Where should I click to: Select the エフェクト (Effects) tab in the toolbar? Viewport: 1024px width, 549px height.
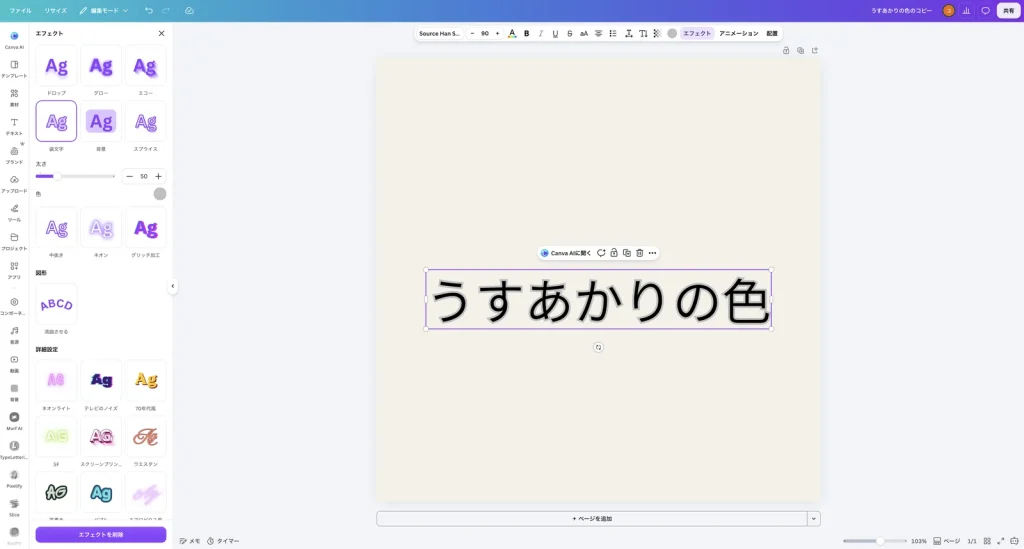pos(697,33)
